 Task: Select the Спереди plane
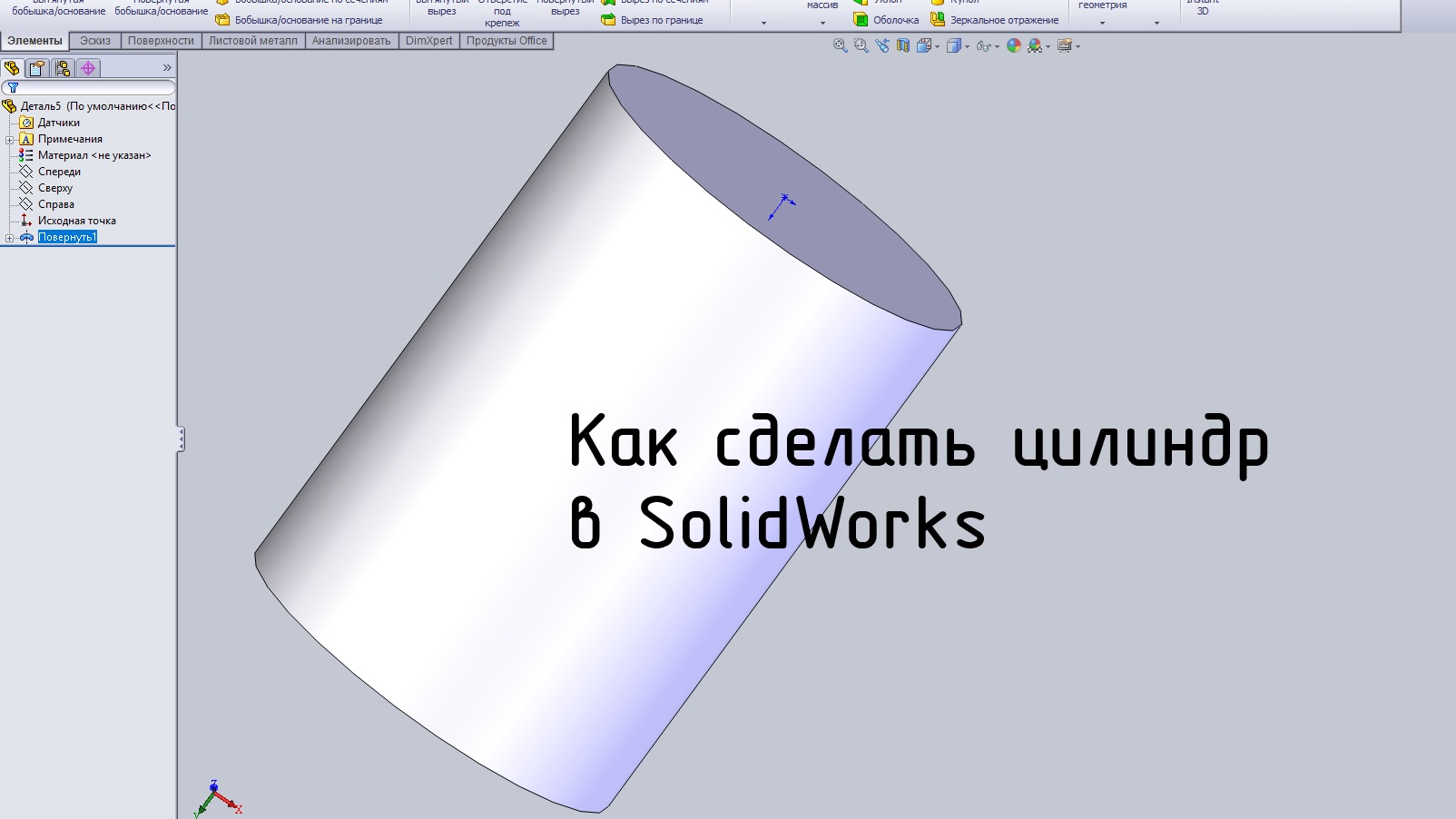pos(59,172)
